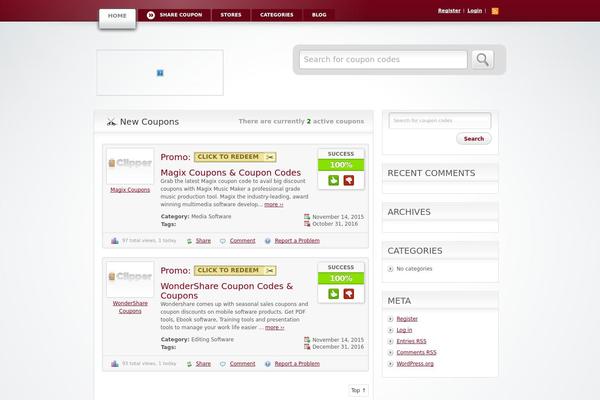Click Click To Redeem for WonderShare promo
Viewport: 600px width, 400px height.
[235, 271]
